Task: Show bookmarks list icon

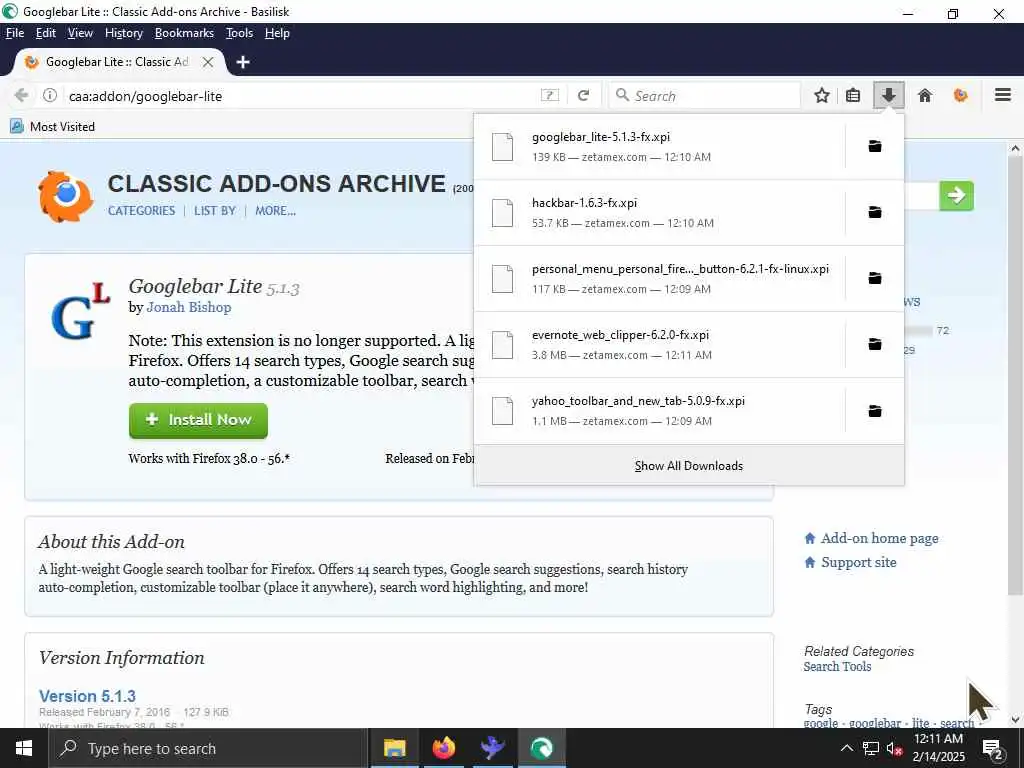Action: [853, 96]
